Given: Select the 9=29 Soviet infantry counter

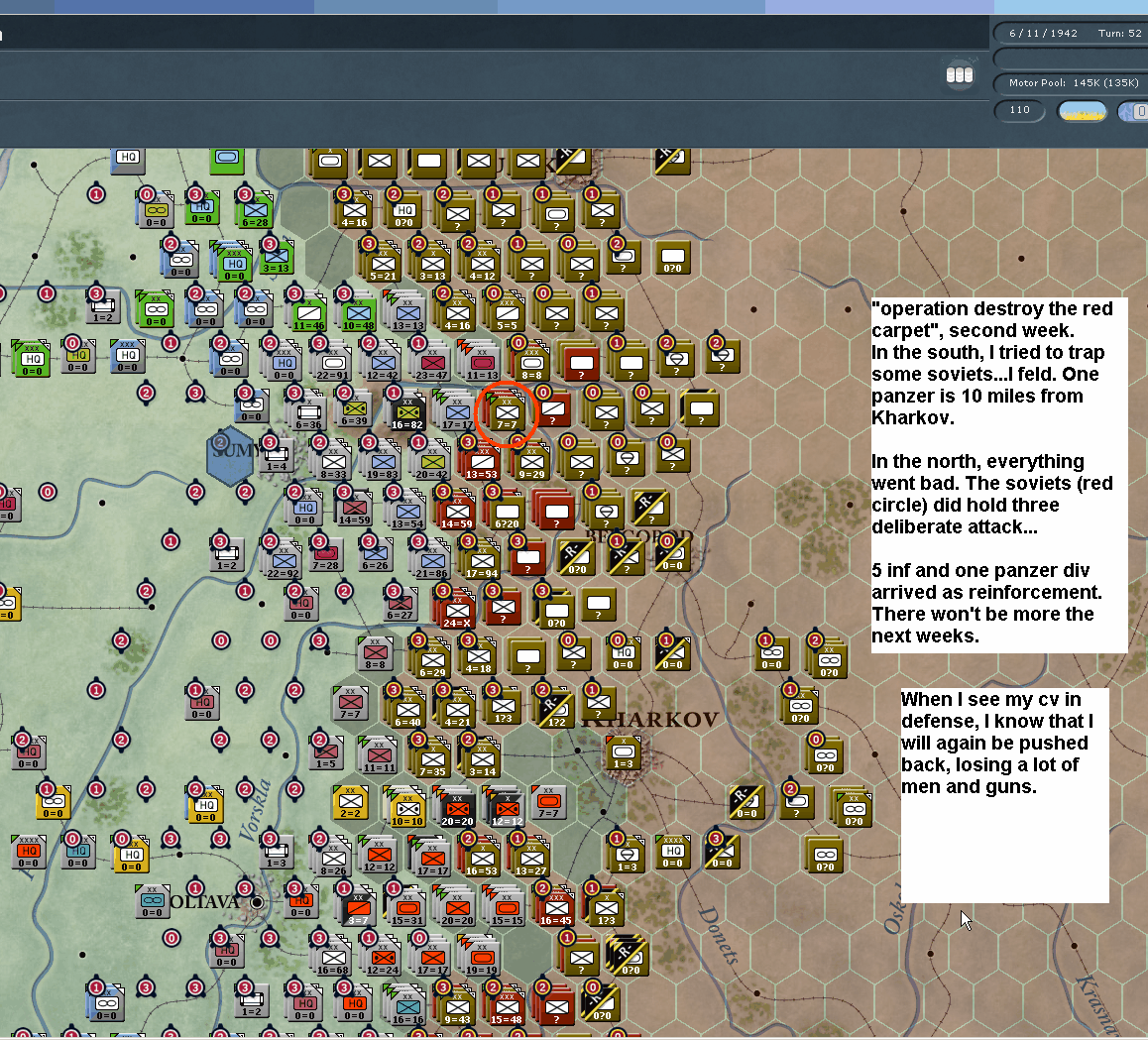Looking at the screenshot, I should 531,464.
